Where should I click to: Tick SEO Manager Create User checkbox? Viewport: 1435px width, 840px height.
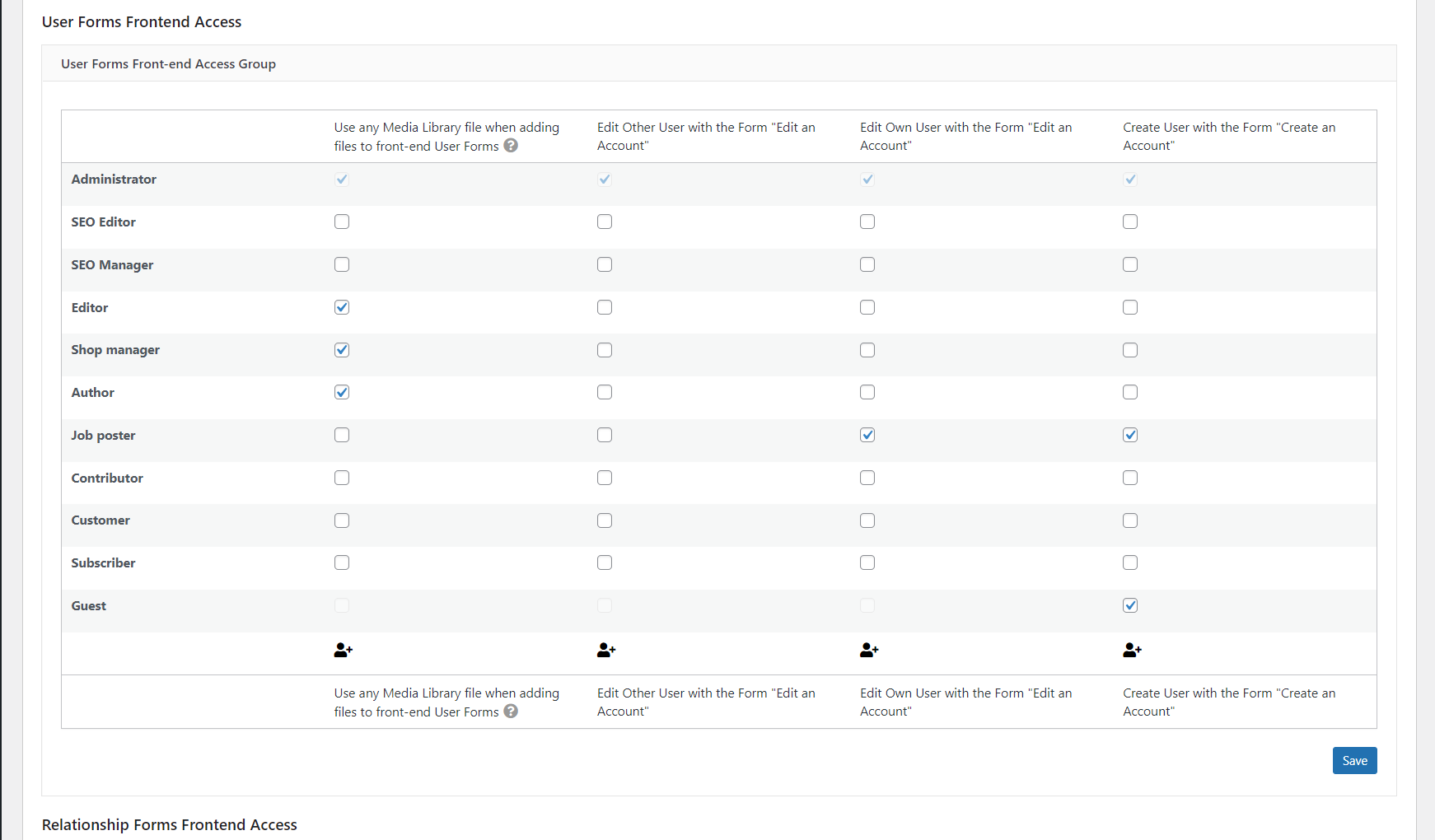click(1130, 264)
